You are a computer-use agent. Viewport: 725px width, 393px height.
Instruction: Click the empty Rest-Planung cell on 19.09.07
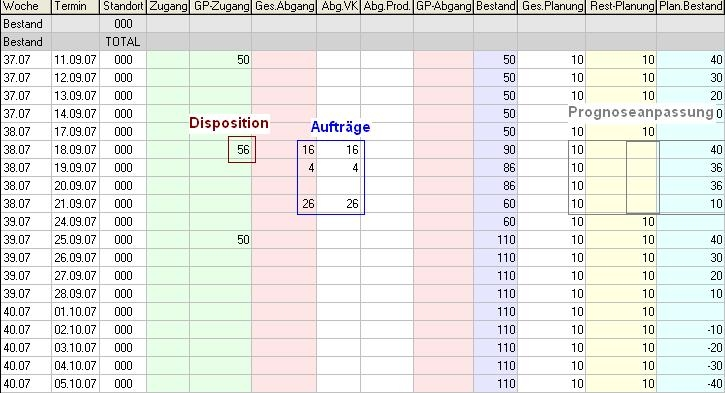621,168
